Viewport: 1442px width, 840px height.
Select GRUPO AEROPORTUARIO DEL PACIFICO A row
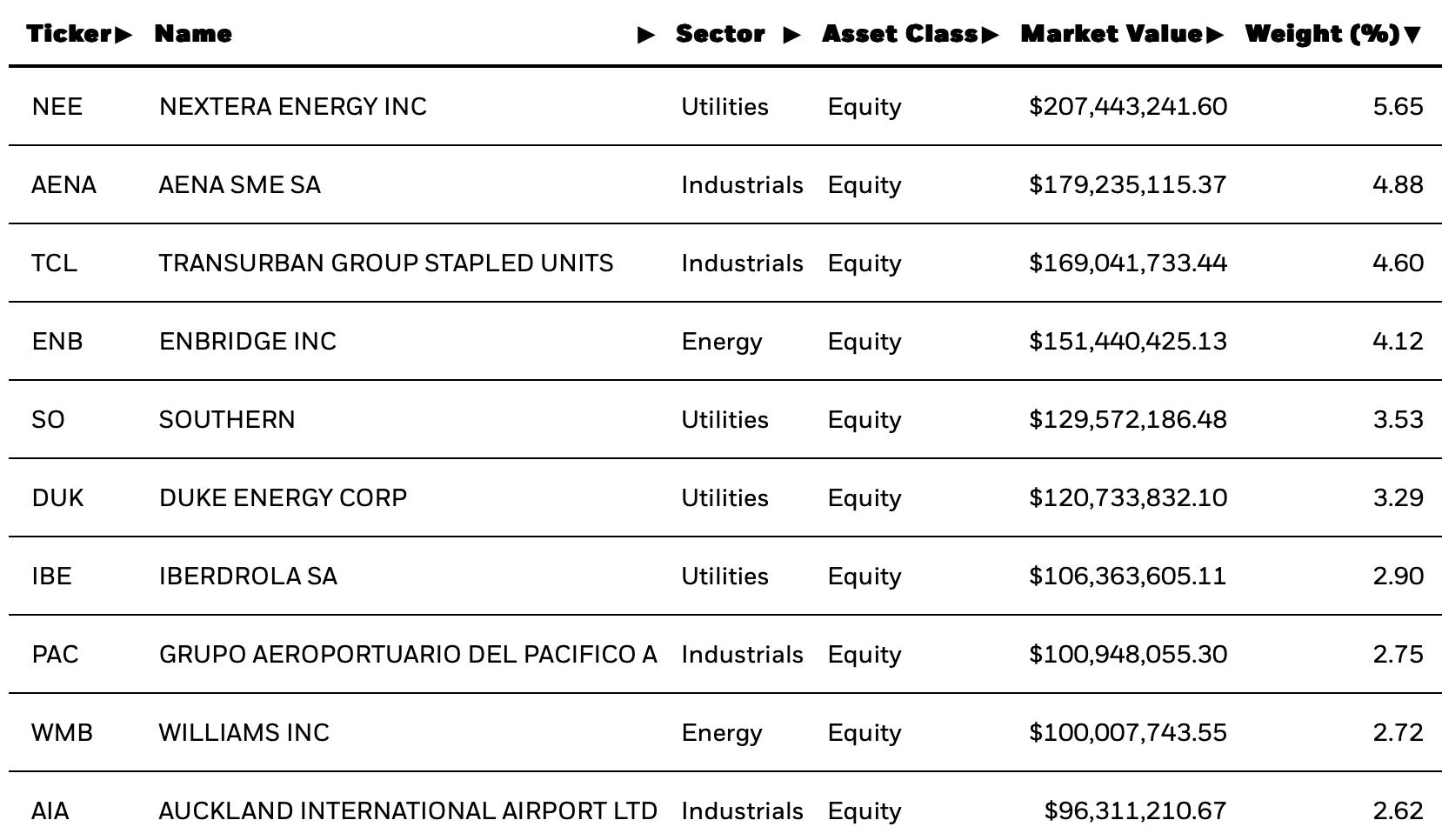(725, 654)
